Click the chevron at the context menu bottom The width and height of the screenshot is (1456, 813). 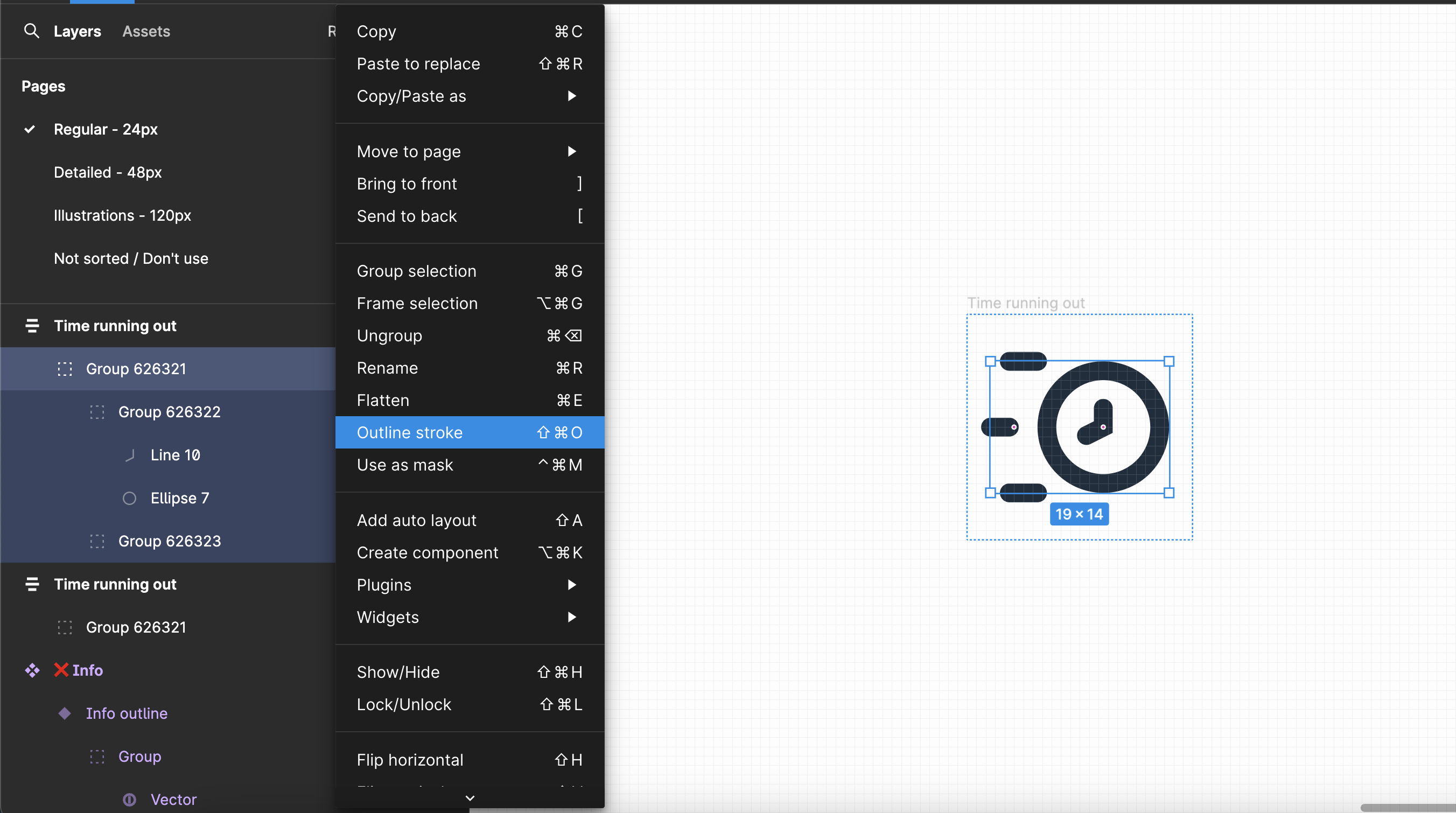point(470,798)
